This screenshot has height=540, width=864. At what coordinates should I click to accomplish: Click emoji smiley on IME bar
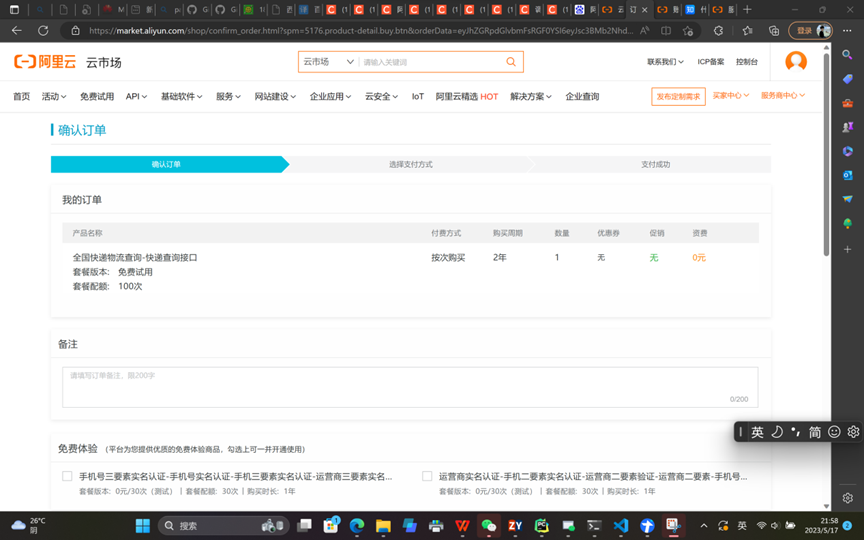[x=834, y=432]
